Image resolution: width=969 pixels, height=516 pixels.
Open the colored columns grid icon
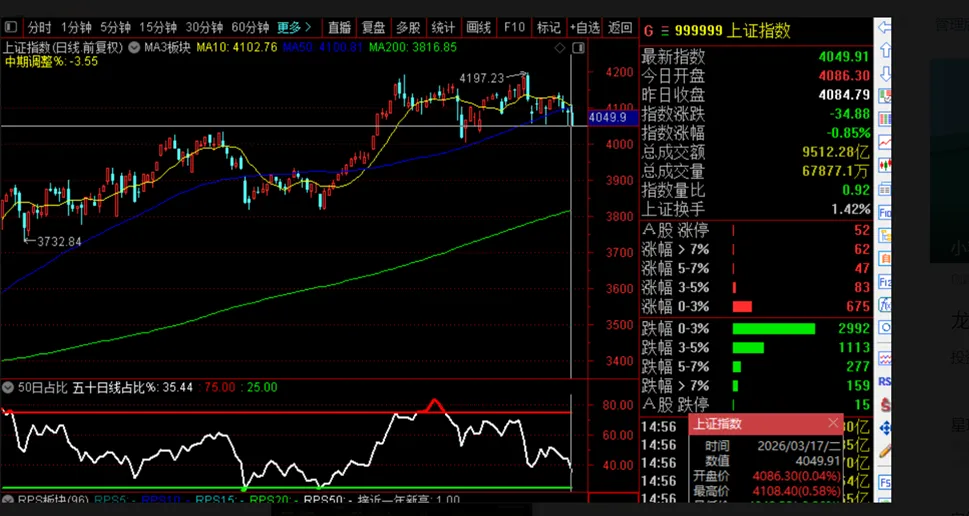pyautogui.click(x=885, y=118)
